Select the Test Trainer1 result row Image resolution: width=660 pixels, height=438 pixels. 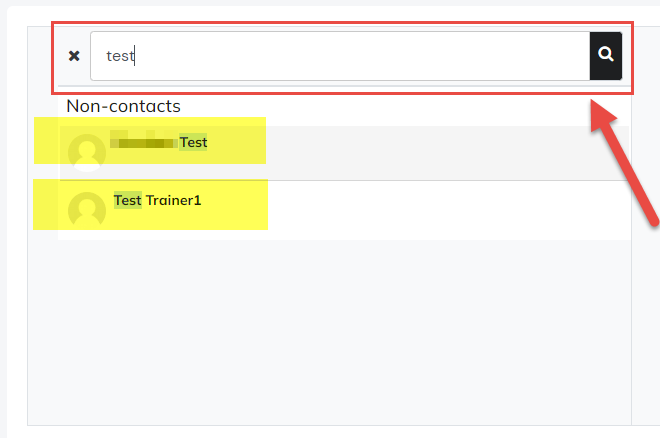coord(344,210)
